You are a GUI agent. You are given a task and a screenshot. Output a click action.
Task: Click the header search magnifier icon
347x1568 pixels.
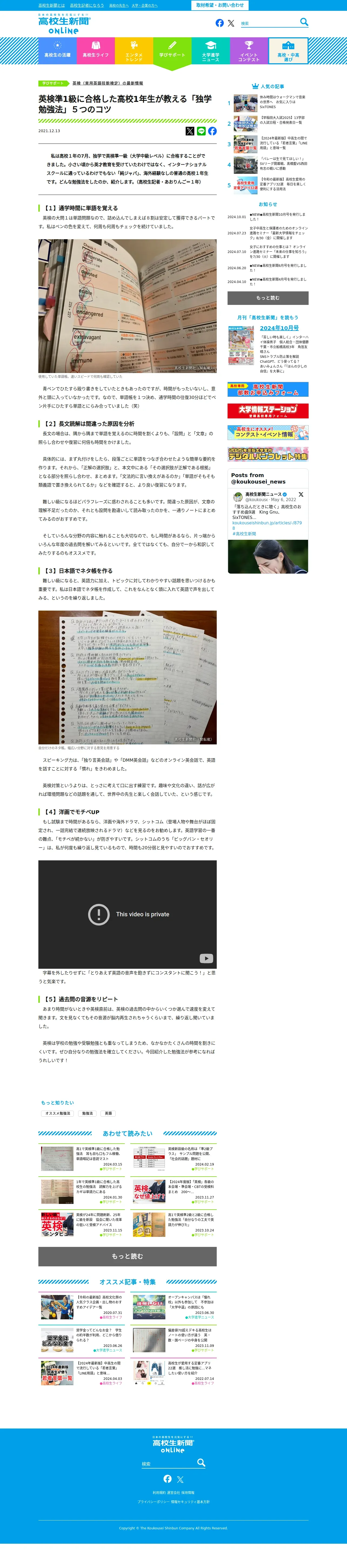tap(304, 22)
